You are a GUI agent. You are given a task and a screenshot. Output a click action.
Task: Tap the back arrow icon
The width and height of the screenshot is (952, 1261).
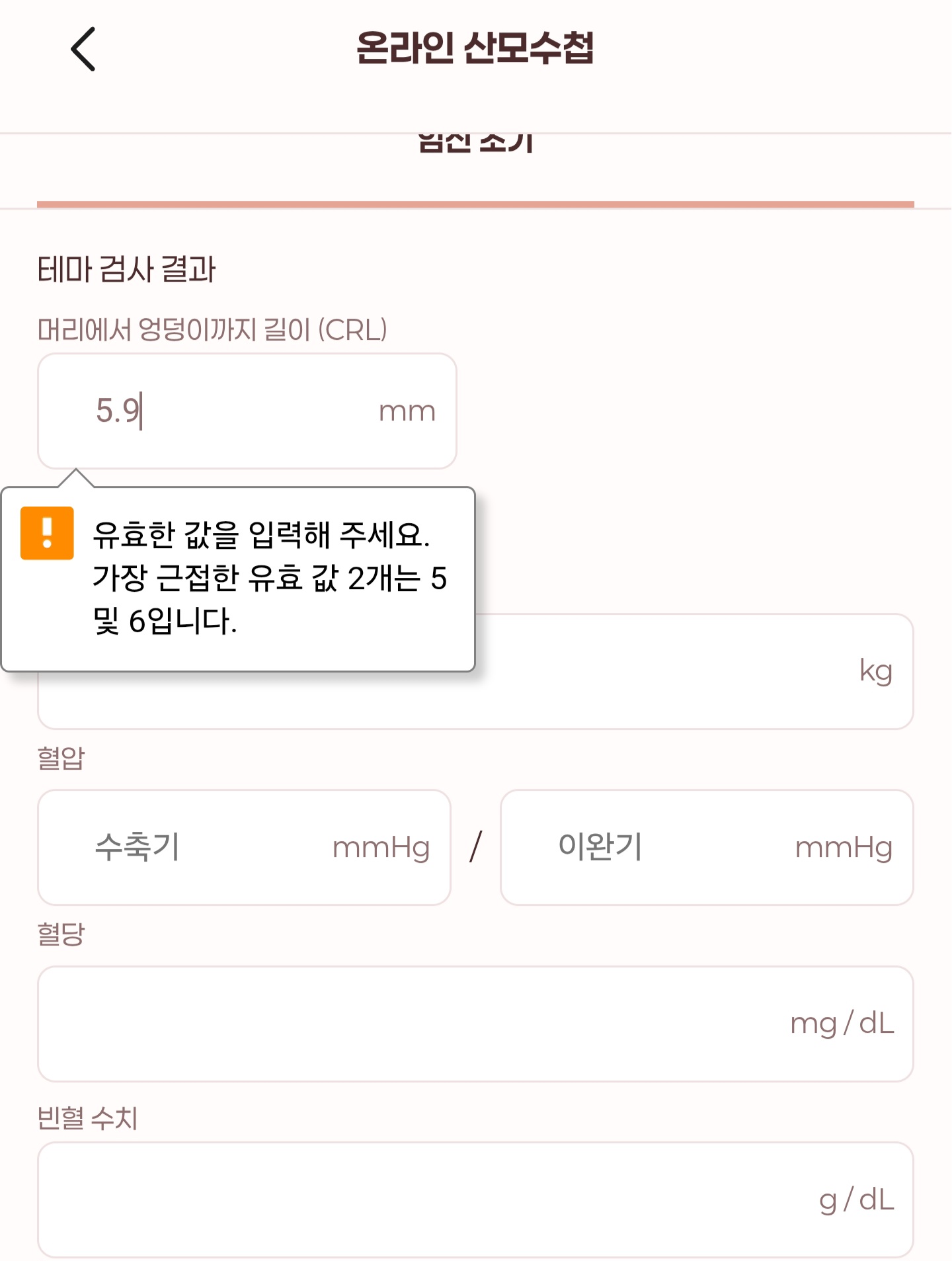(83, 49)
